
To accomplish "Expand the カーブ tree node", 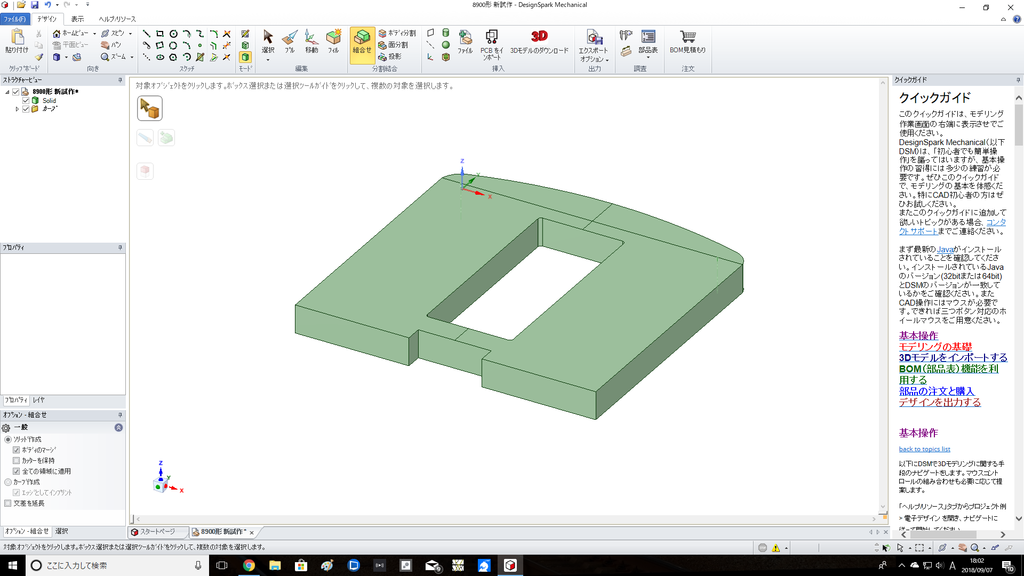I will [18, 109].
